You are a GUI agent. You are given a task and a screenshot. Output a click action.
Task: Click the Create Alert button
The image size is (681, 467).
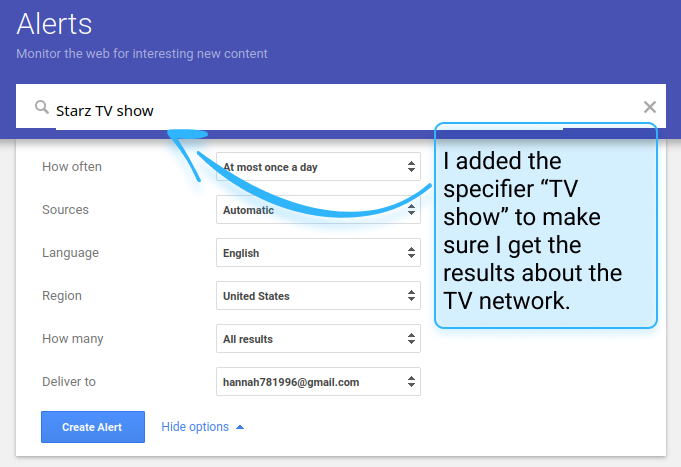93,427
